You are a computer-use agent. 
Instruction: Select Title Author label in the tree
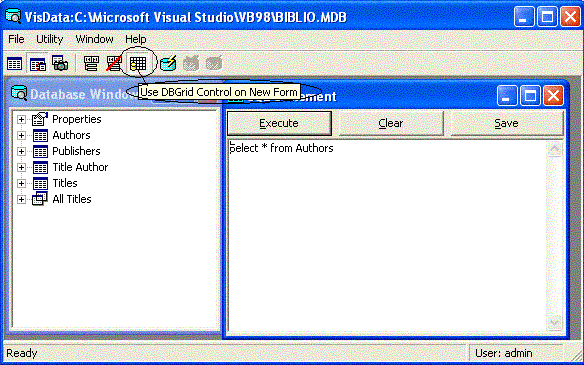pos(80,167)
